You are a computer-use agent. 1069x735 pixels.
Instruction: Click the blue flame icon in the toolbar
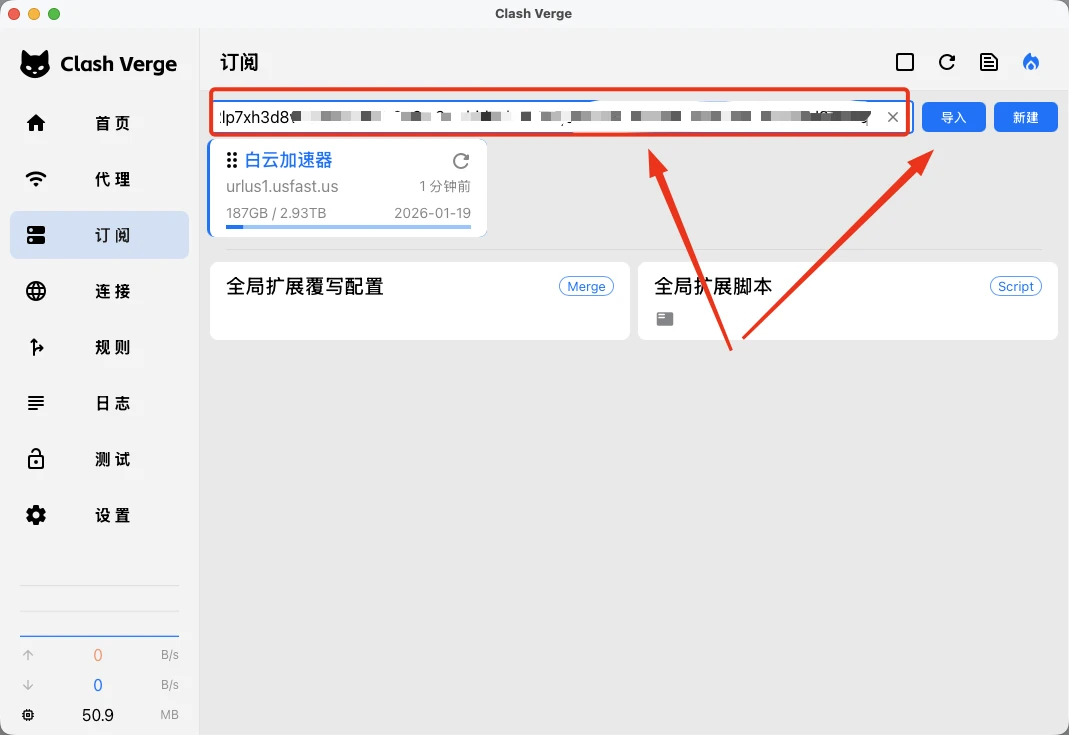tap(1031, 61)
